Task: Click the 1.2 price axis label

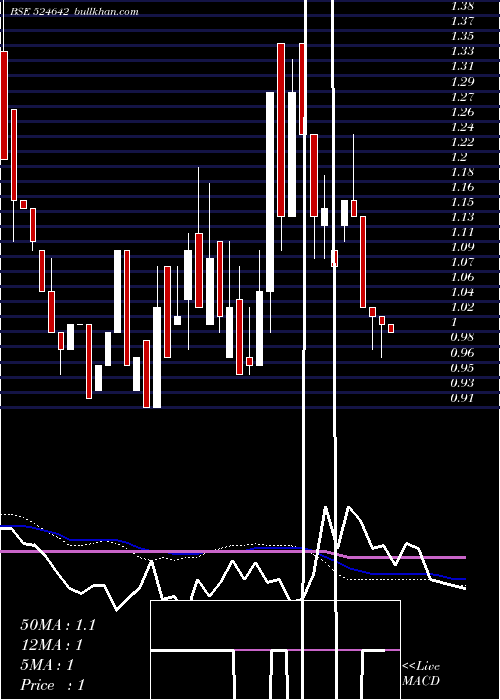Action: coord(459,157)
